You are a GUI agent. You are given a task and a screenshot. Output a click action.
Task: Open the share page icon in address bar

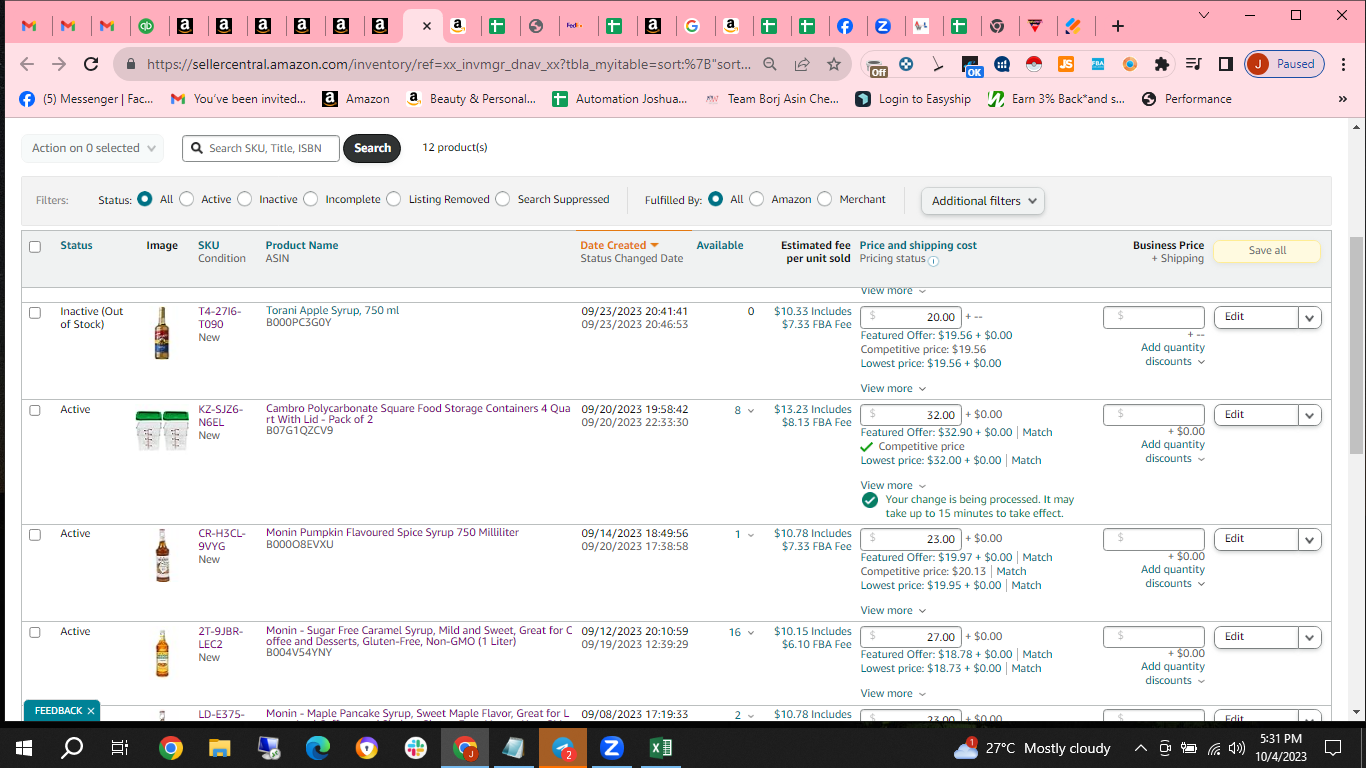802,64
